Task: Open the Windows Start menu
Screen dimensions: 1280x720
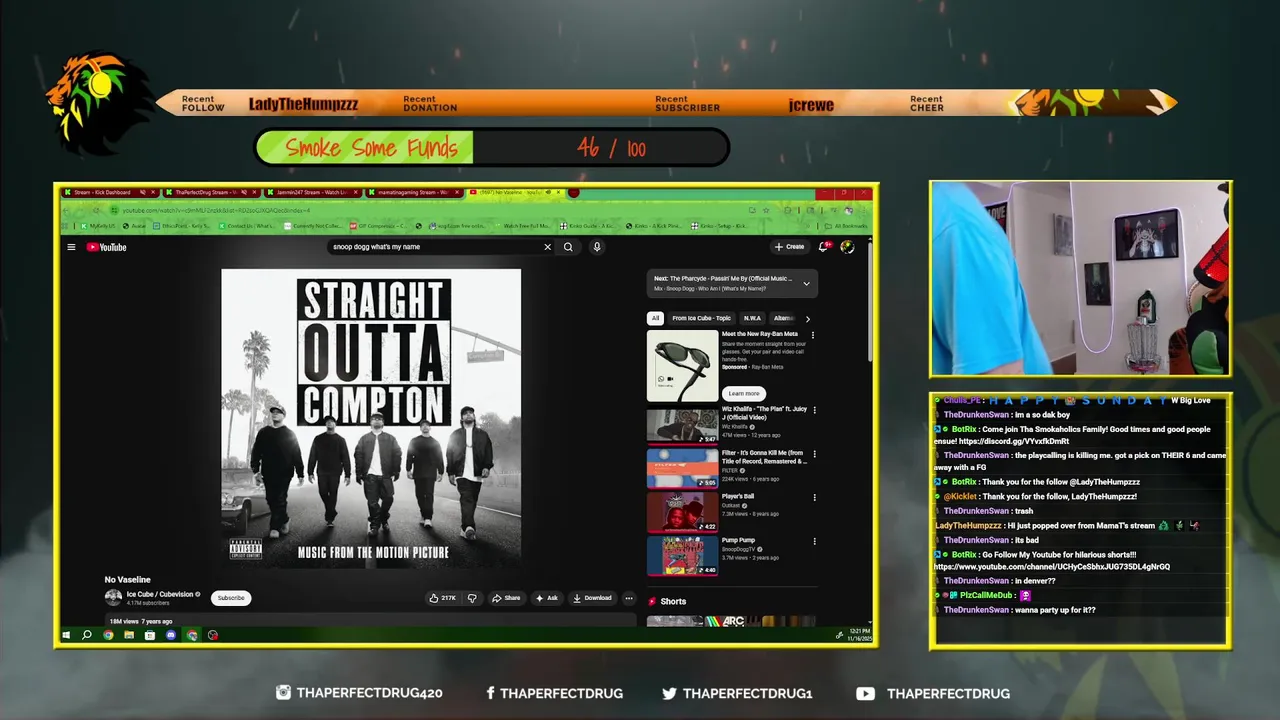Action: tap(67, 635)
